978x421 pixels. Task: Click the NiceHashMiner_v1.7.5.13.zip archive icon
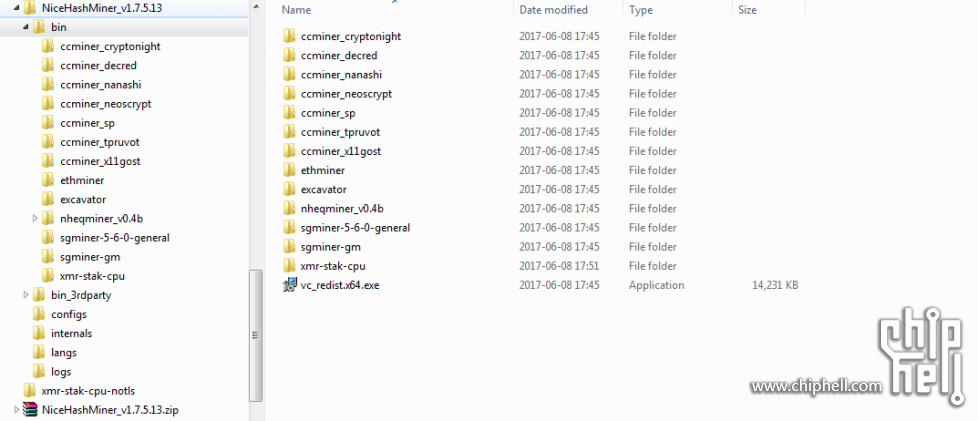click(30, 410)
